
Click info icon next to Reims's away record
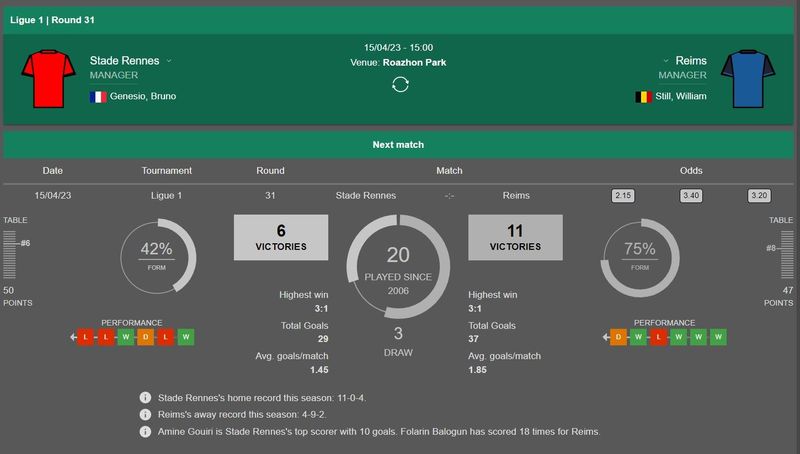[x=145, y=414]
